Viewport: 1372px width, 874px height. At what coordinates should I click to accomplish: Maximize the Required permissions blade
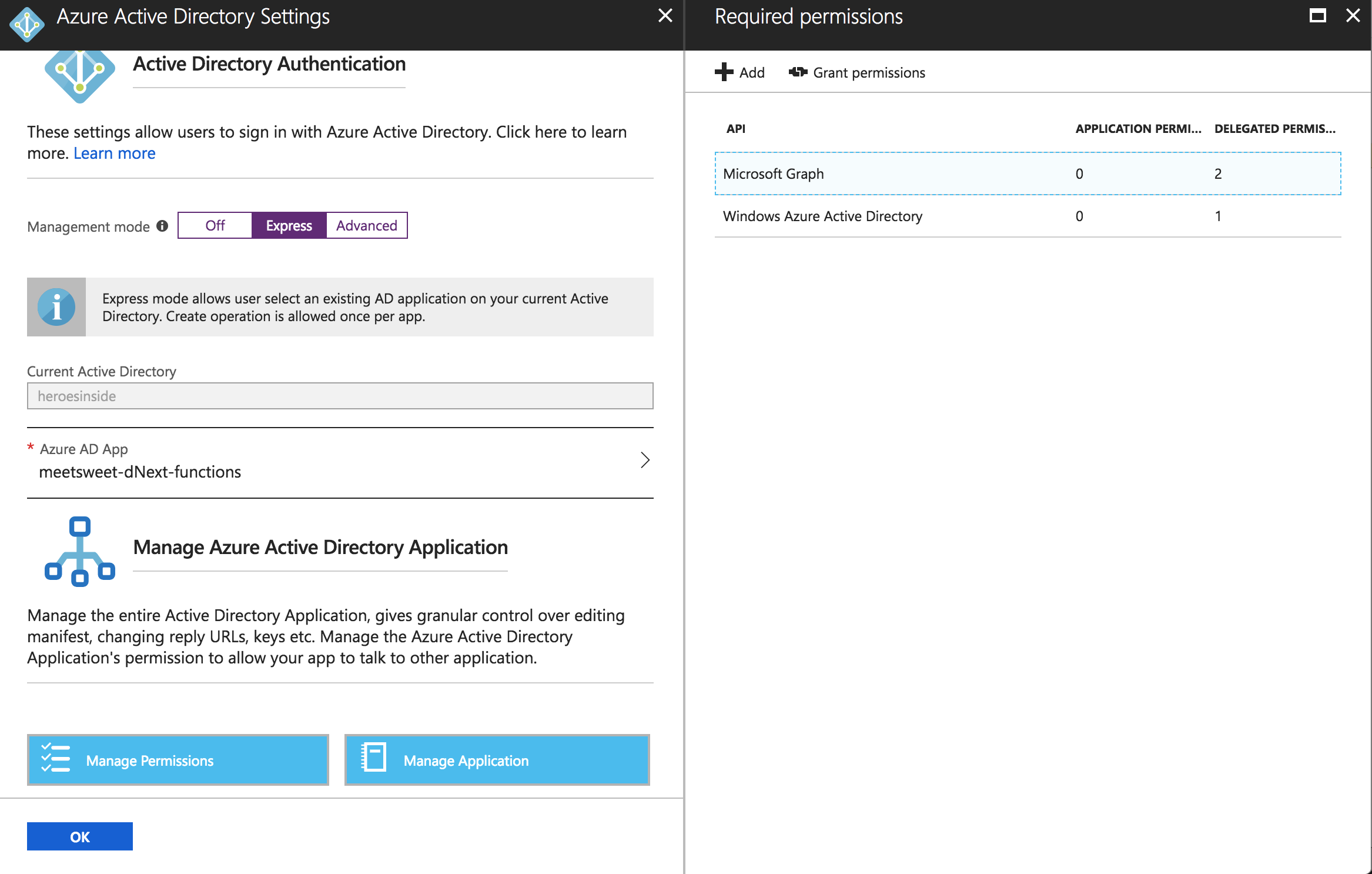click(x=1317, y=16)
